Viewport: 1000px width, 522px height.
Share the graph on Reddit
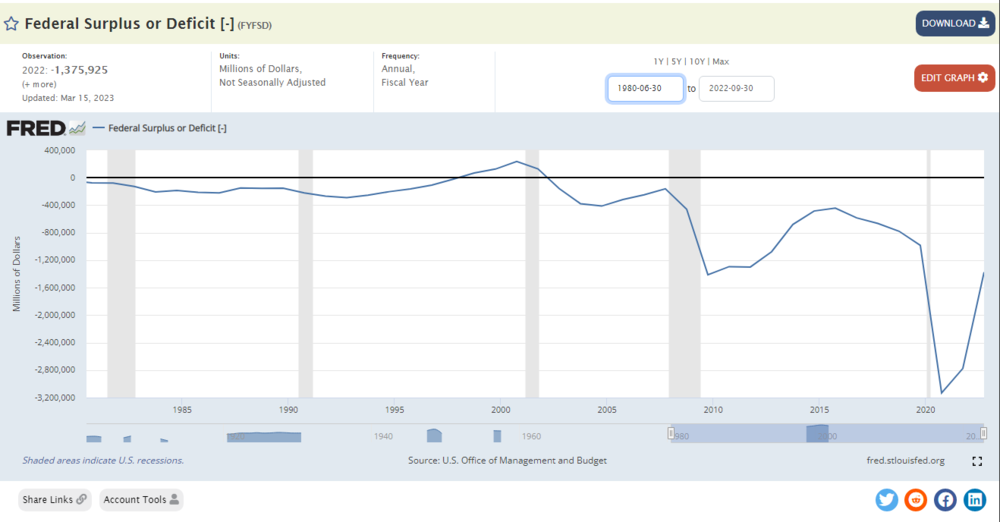[916, 500]
